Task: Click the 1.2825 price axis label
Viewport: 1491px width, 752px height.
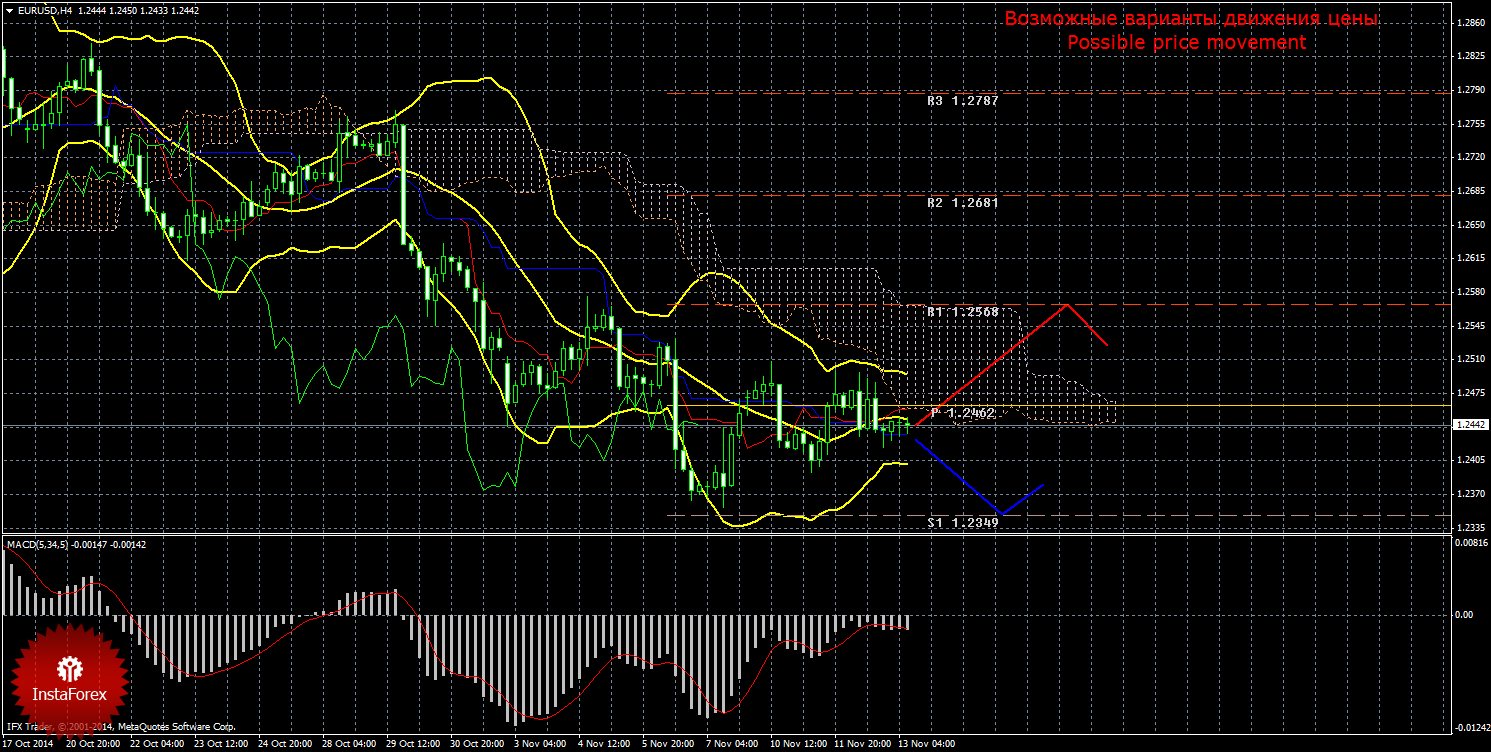Action: pos(1471,56)
